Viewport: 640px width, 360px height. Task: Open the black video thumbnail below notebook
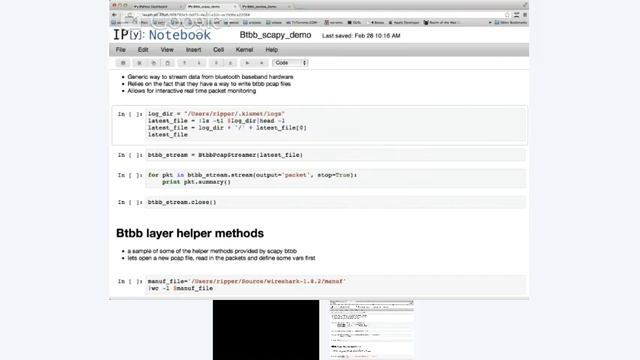pyautogui.click(x=266, y=330)
